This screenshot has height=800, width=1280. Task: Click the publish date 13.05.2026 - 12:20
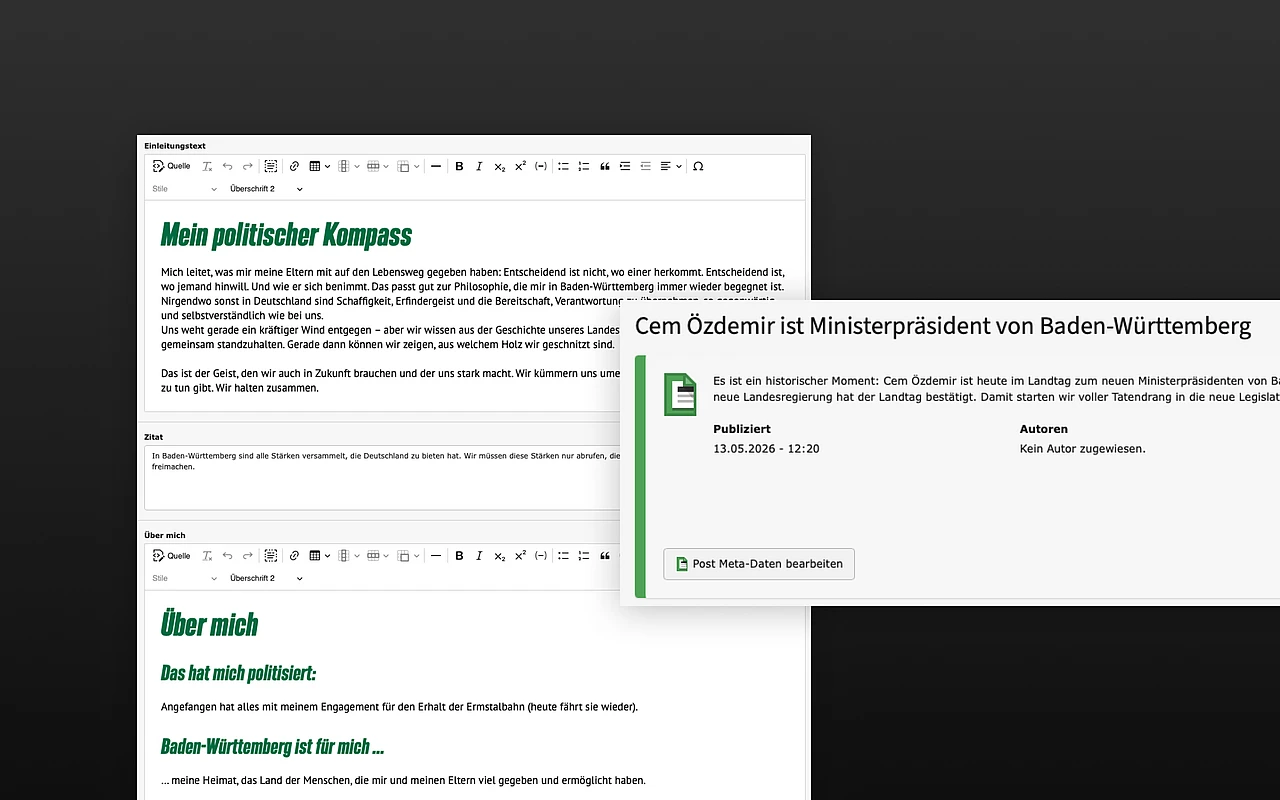point(766,449)
